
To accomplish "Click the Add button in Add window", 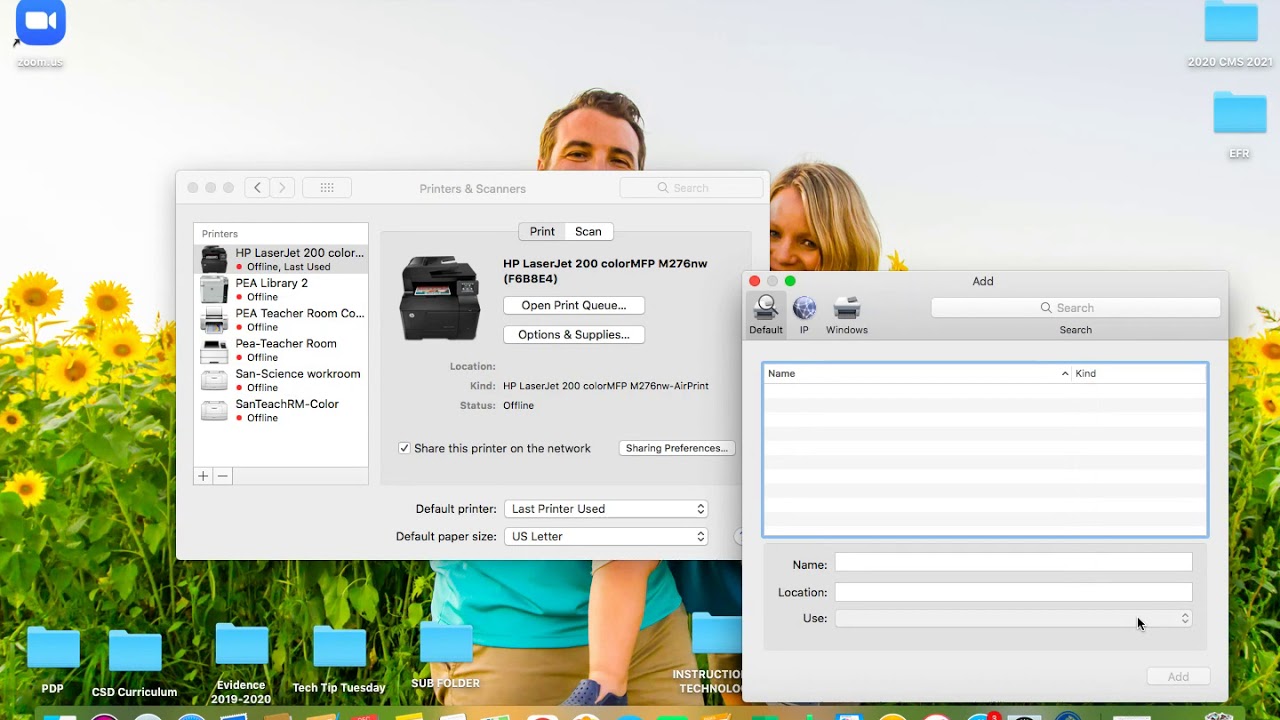I will coord(1178,677).
